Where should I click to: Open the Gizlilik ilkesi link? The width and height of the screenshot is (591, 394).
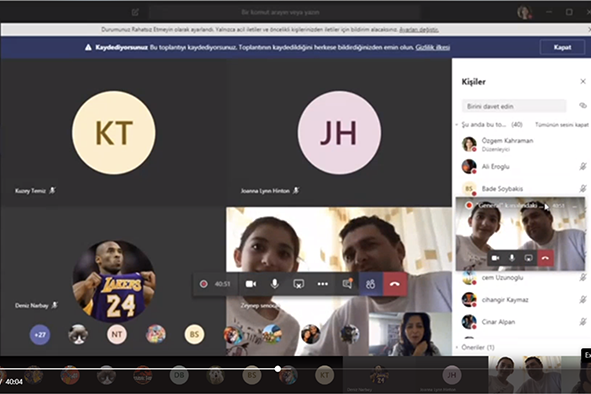(433, 48)
